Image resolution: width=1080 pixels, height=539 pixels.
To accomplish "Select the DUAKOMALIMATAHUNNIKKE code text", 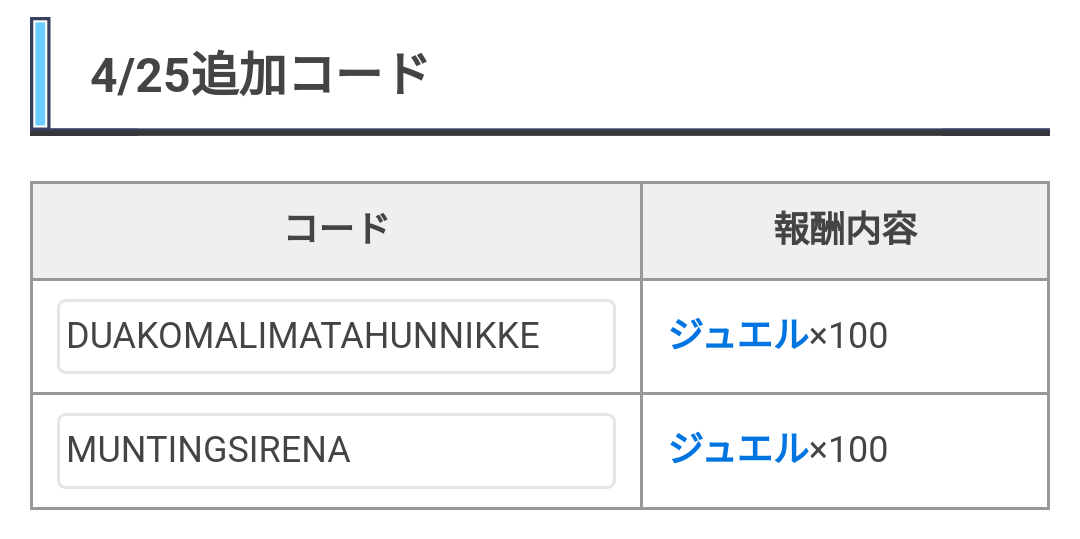I will click(x=303, y=337).
